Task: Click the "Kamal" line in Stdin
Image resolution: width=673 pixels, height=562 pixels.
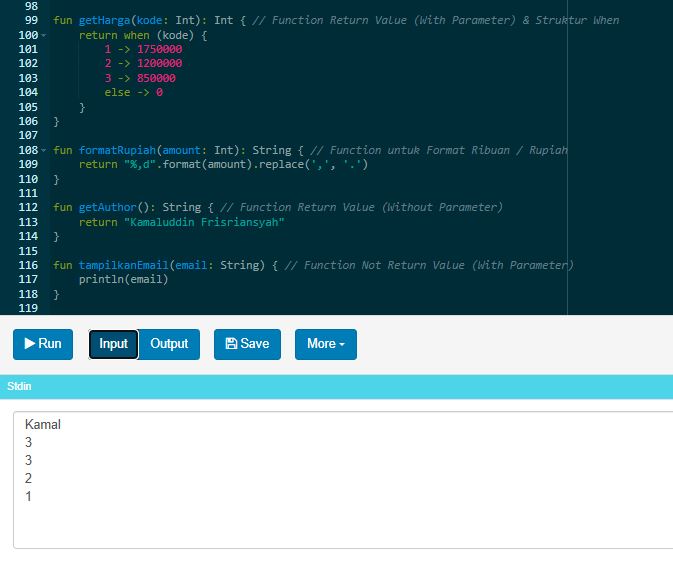Action: pyautogui.click(x=43, y=425)
